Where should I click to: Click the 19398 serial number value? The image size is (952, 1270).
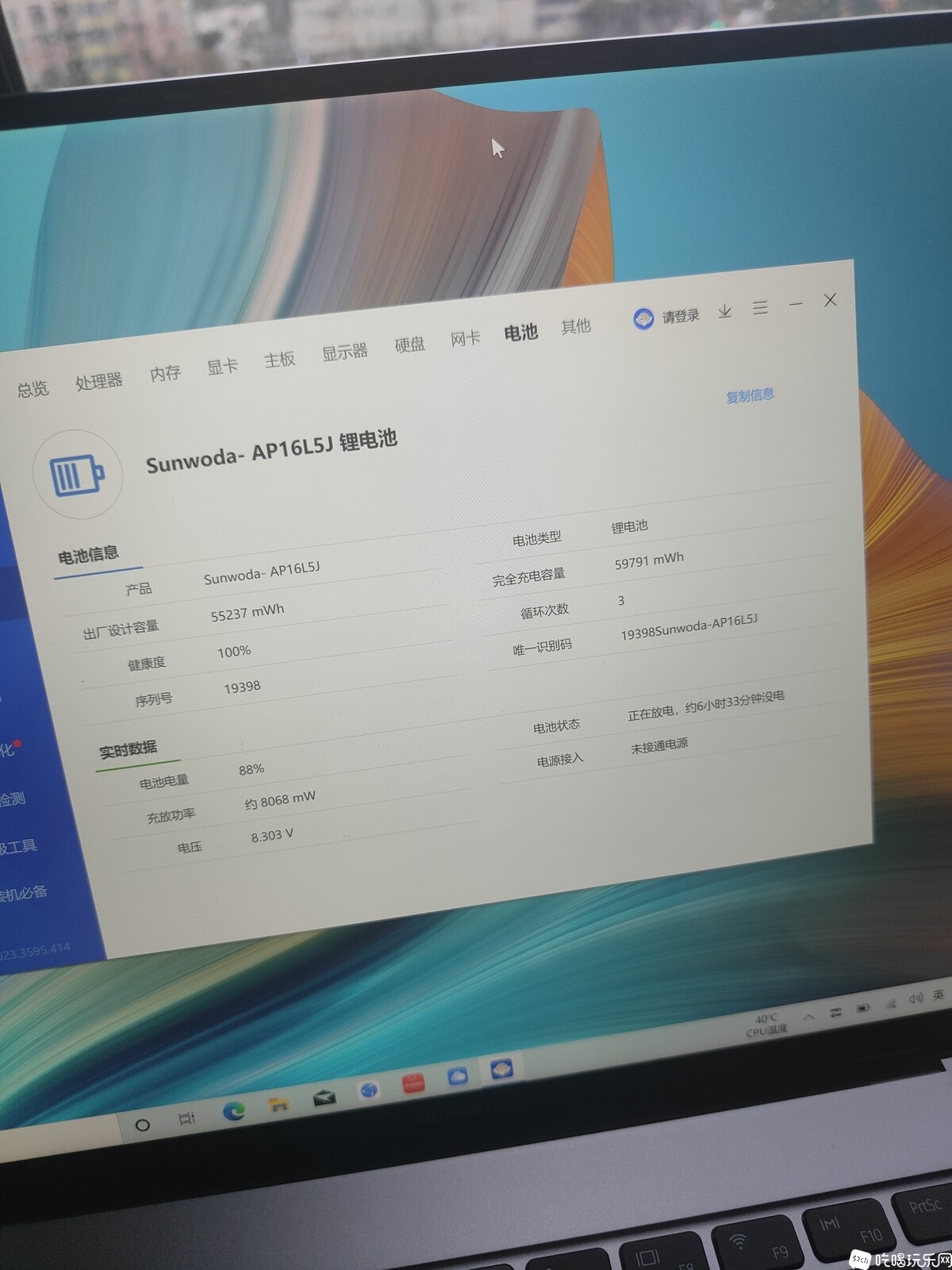tap(242, 687)
